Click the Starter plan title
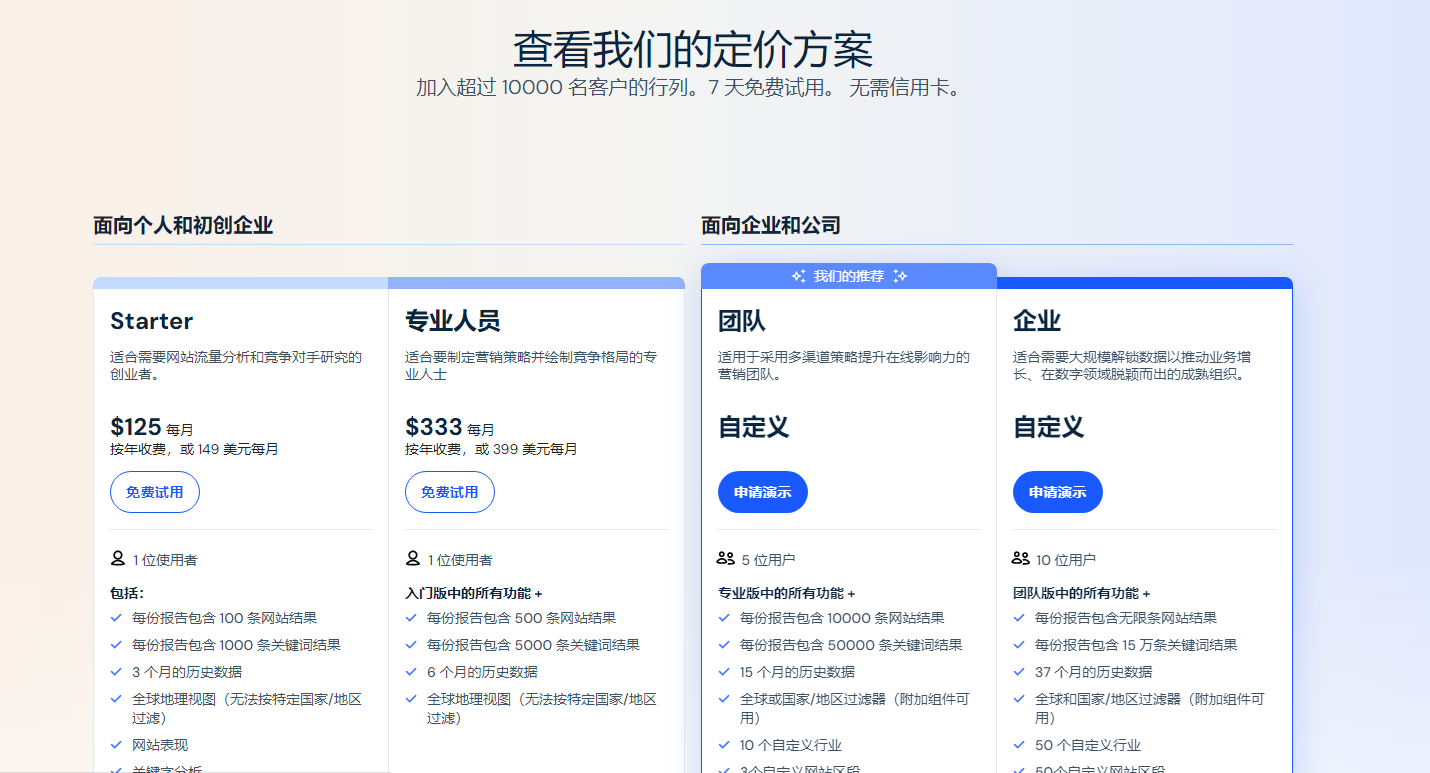 tap(151, 321)
